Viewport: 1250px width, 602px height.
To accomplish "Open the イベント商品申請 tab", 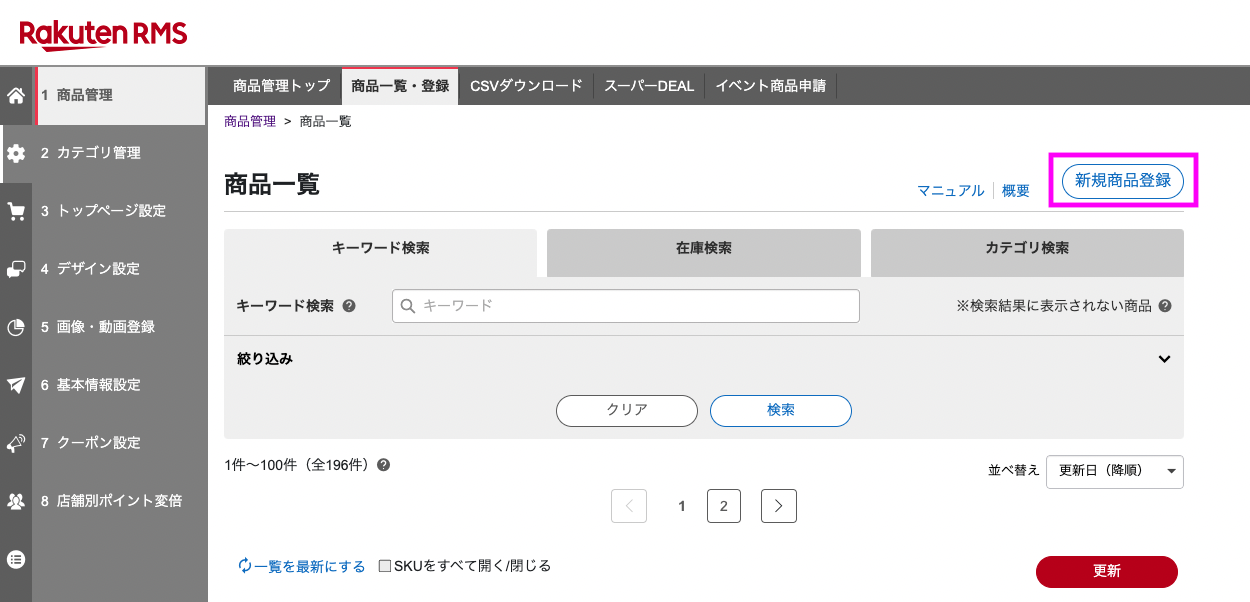I will (x=771, y=86).
